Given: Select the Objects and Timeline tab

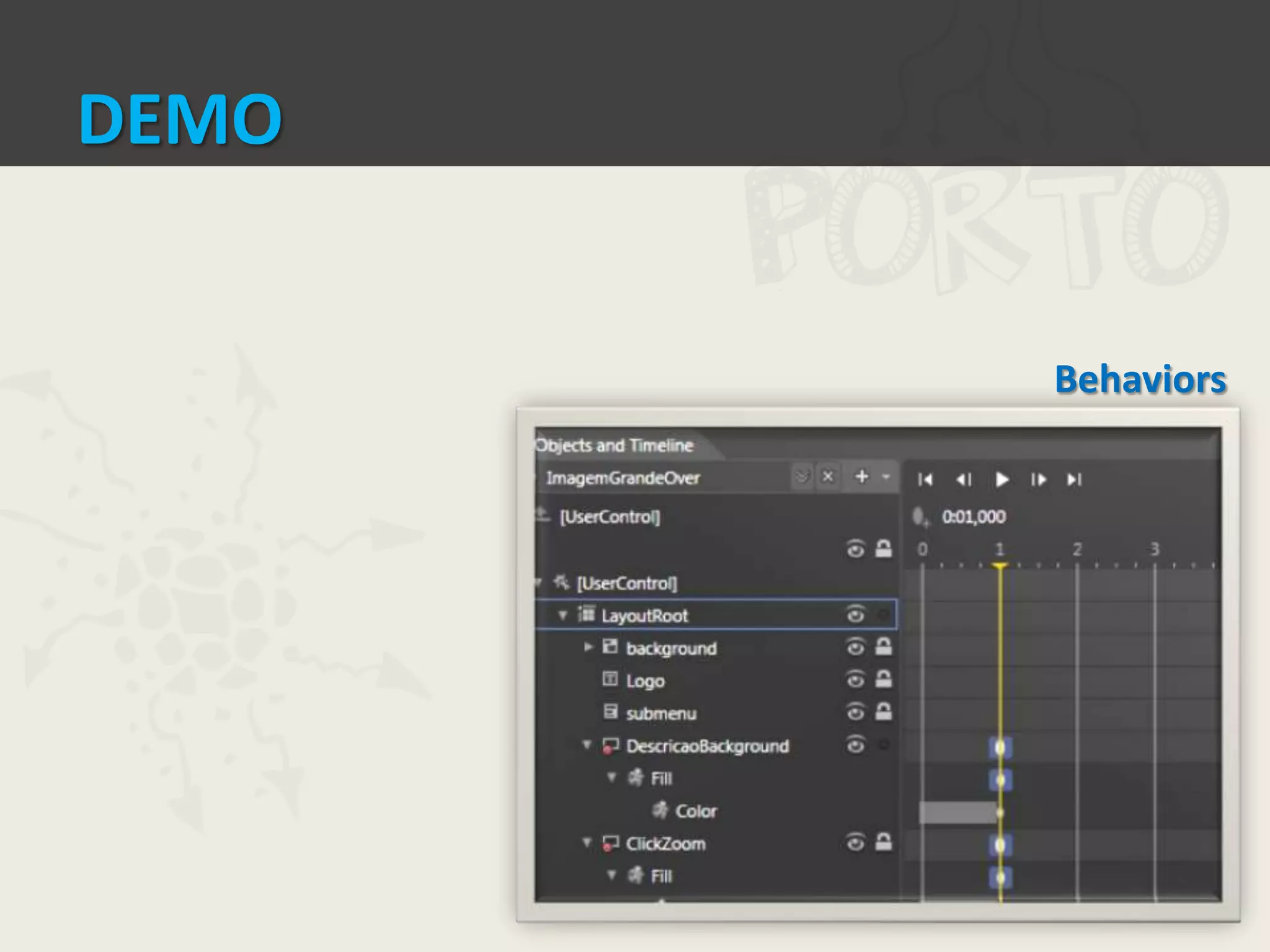Looking at the screenshot, I should click(x=614, y=446).
